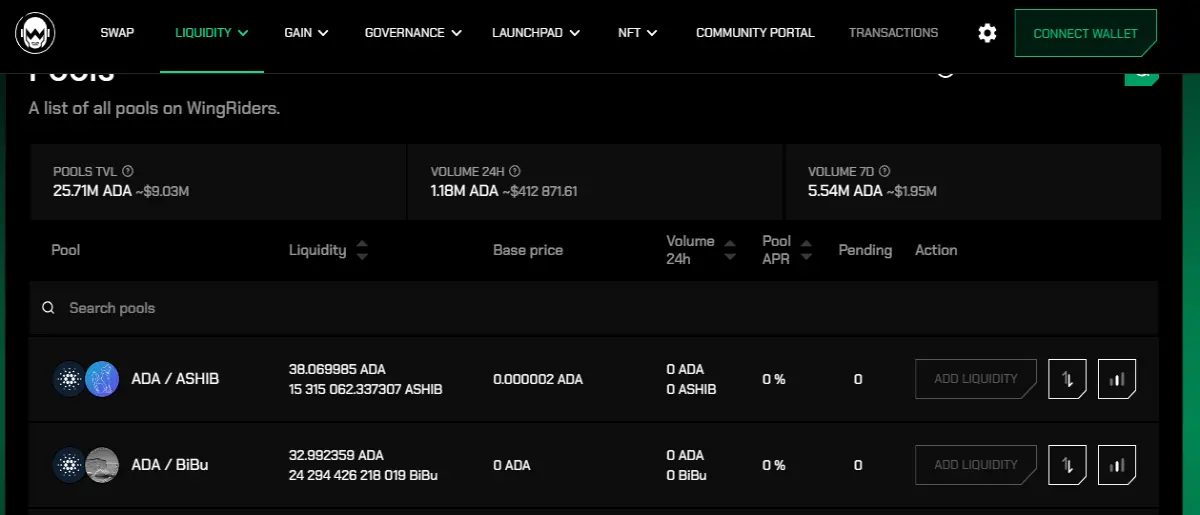Click the 25.71M ADA TVL value
Image resolution: width=1200 pixels, height=515 pixels.
91,190
